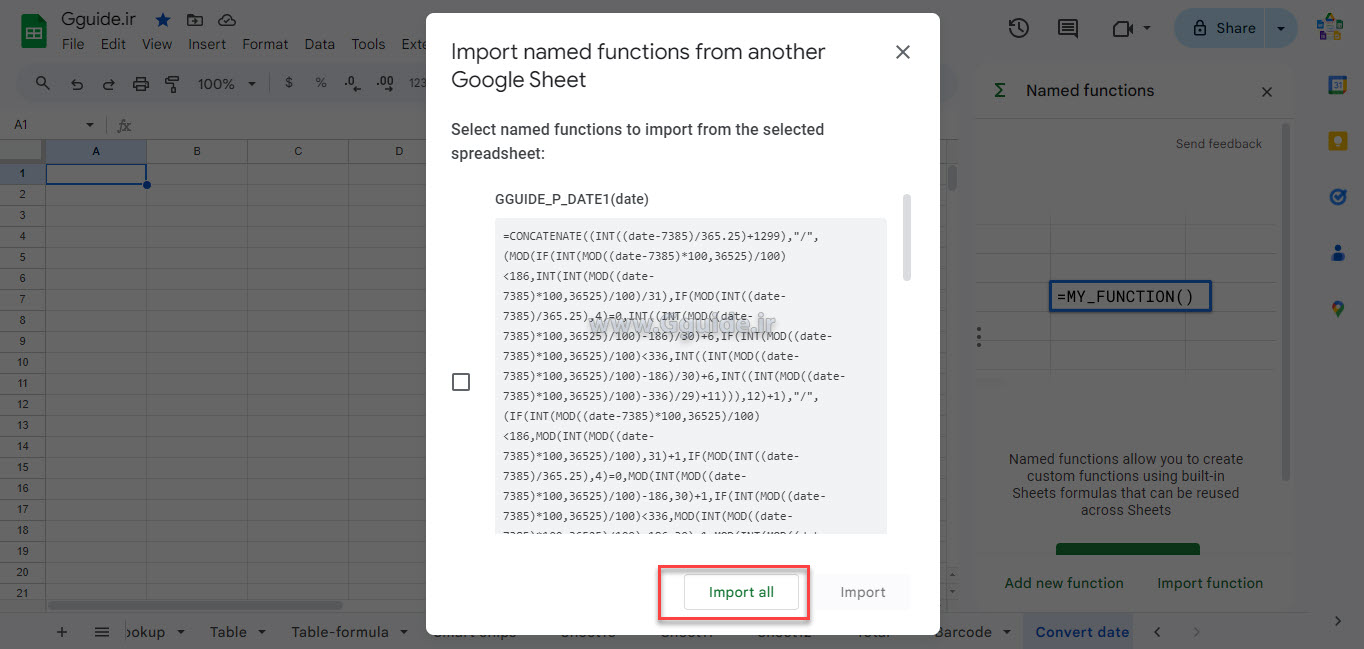The width and height of the screenshot is (1364, 649).
Task: Open the Insert menu
Action: (x=207, y=44)
